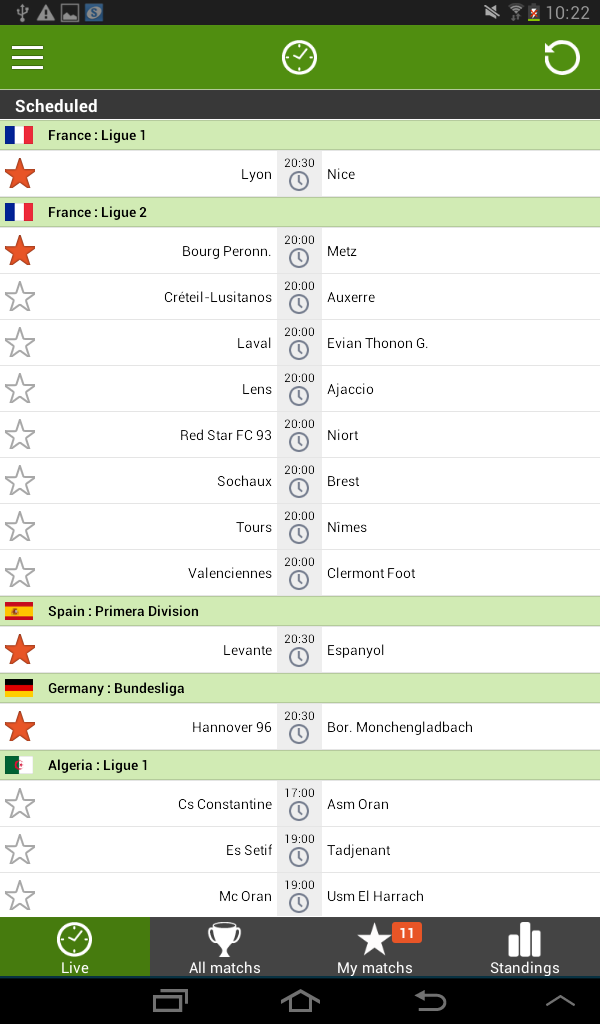
Task: Tap the Spain flag icon
Action: point(19,611)
